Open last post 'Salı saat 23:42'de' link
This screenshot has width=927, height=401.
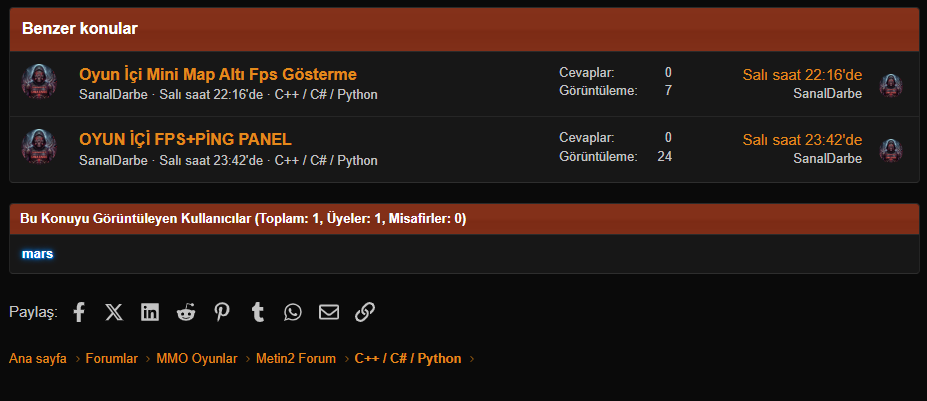[801, 140]
